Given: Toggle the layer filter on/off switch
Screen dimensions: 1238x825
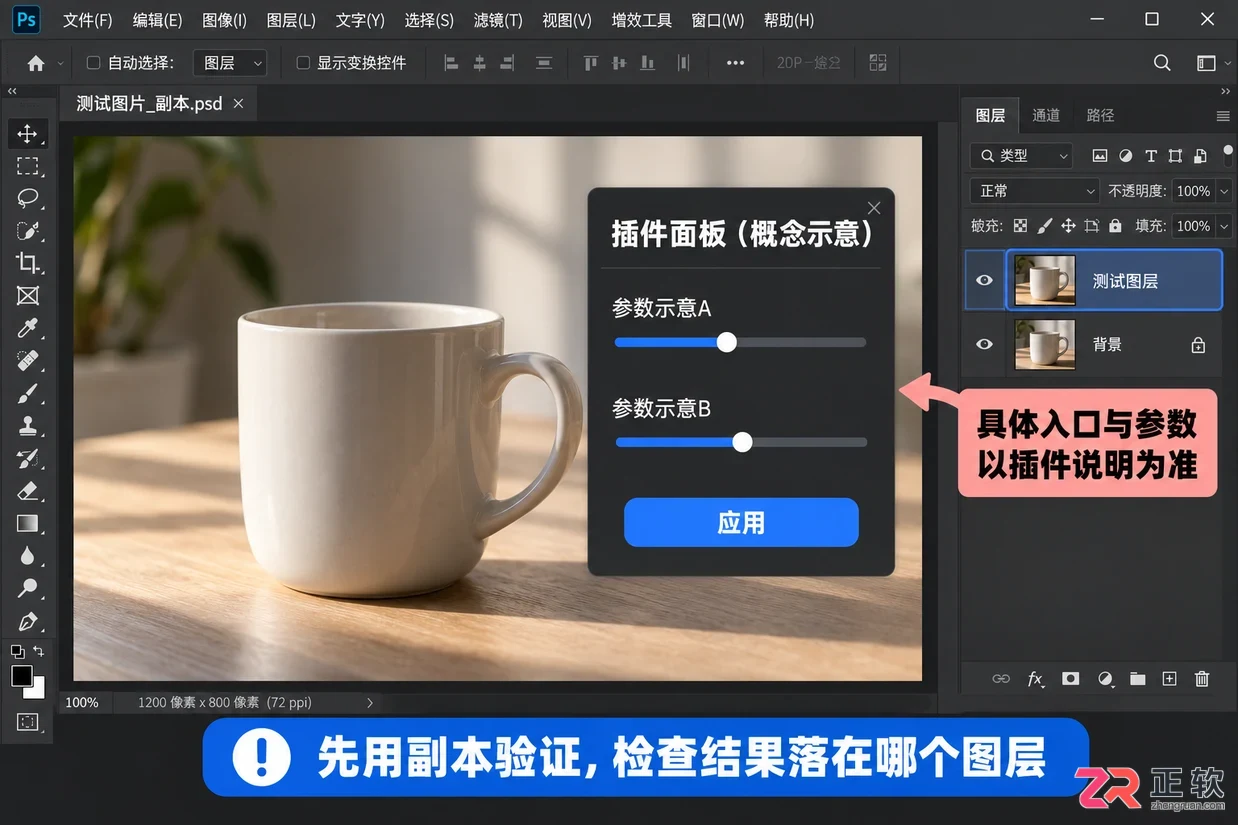Looking at the screenshot, I should pos(1228,156).
